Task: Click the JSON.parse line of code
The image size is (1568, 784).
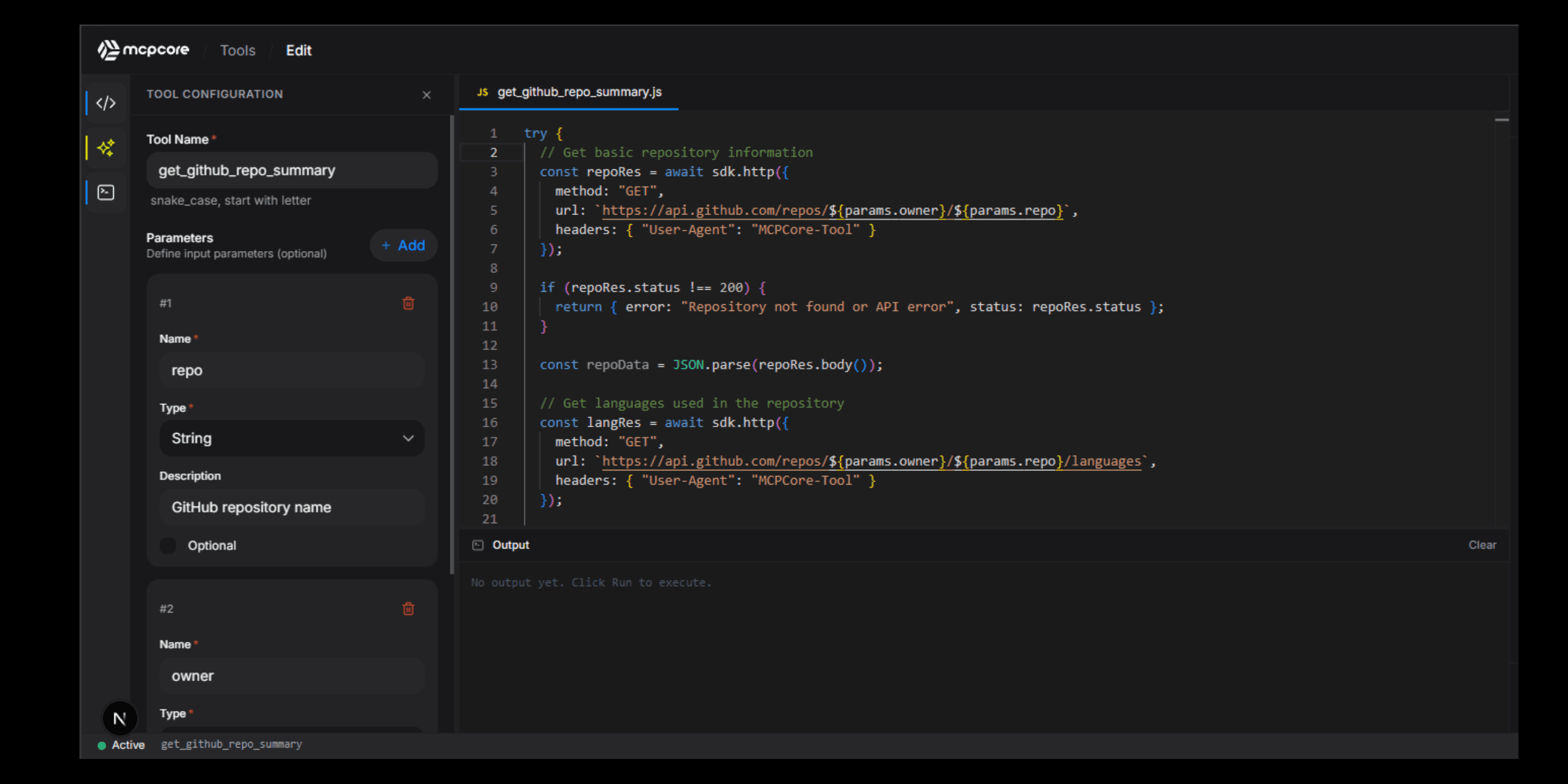Action: tap(711, 365)
